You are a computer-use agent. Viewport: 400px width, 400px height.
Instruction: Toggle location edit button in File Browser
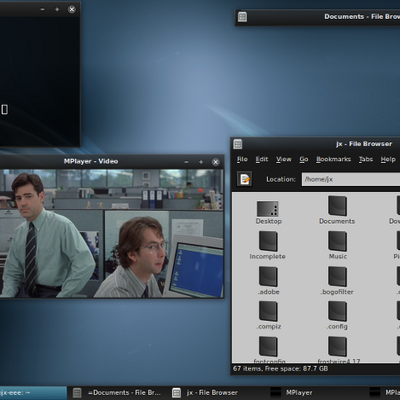244,179
